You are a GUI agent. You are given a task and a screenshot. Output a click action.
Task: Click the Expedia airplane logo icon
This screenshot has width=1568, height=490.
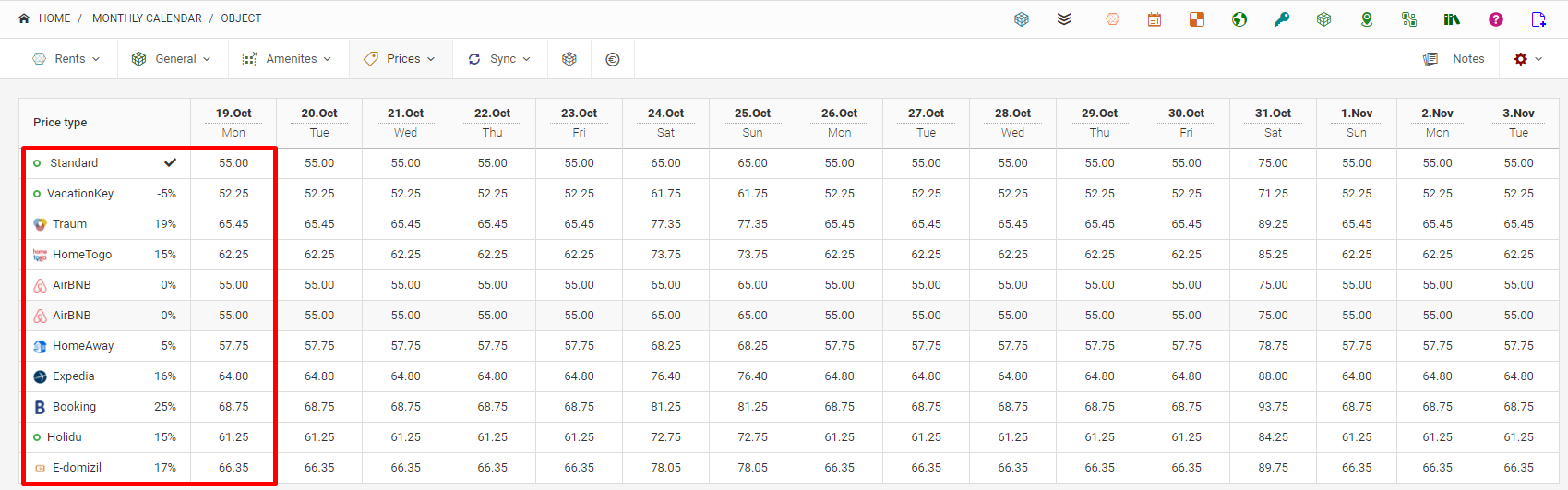pyautogui.click(x=40, y=376)
